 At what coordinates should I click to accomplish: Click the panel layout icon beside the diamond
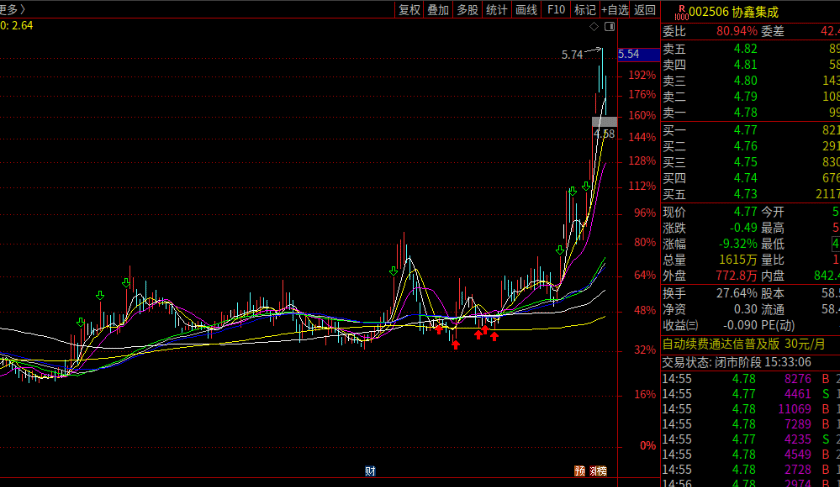(x=611, y=26)
